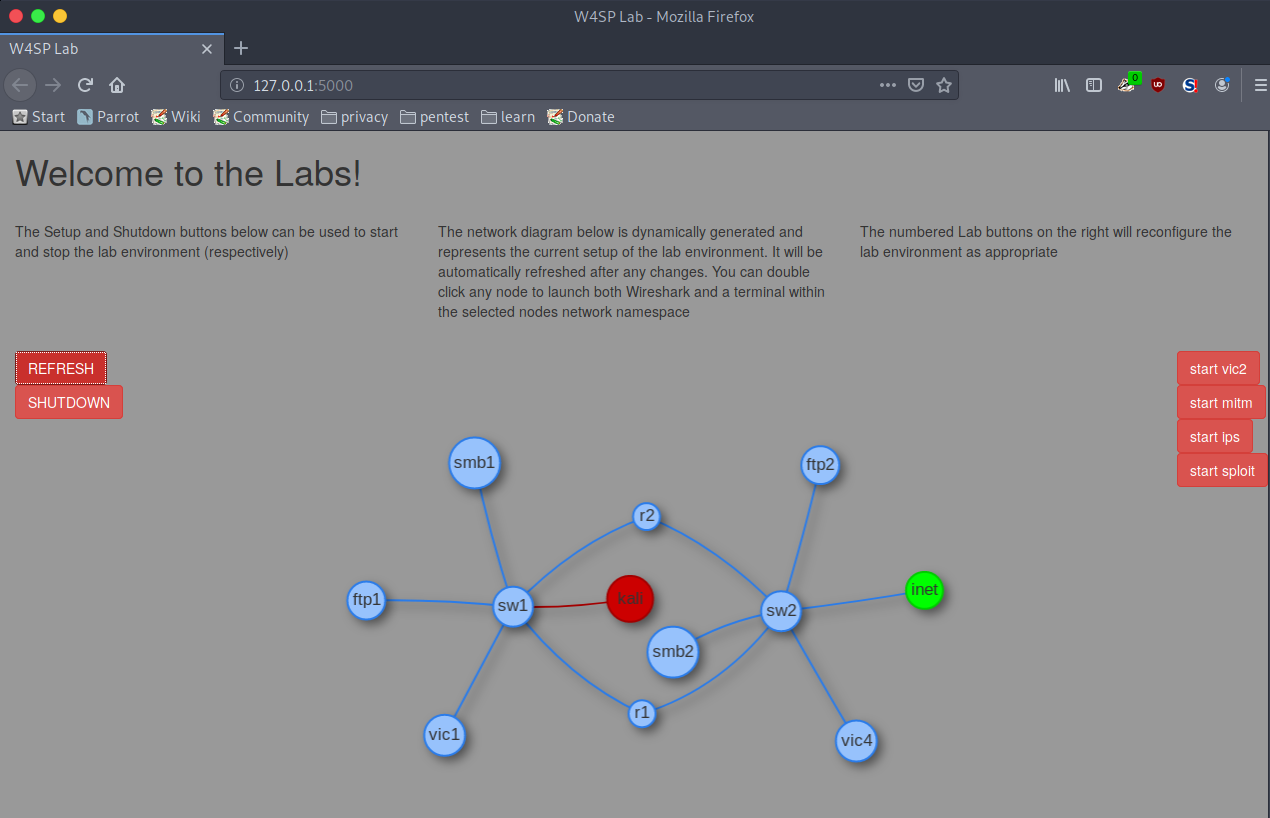Screen dimensions: 1270x818
Task: Expand the learn bookmarks folder
Action: coord(508,117)
